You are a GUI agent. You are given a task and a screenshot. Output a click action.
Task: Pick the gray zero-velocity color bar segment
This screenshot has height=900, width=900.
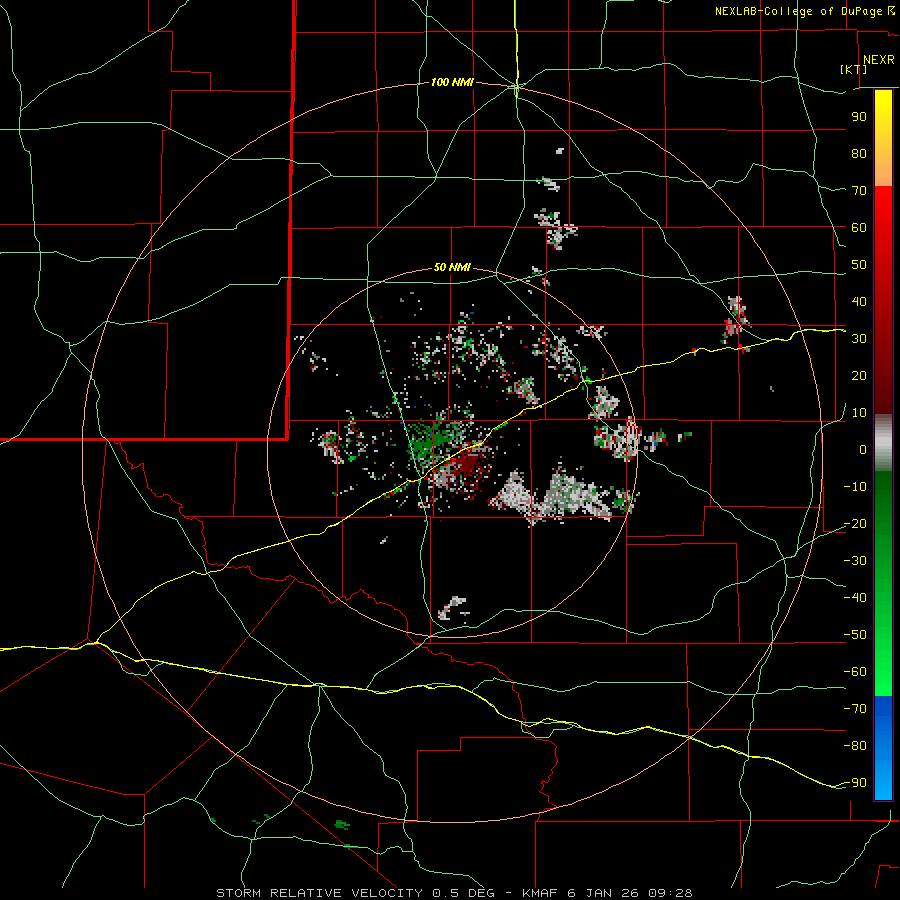(883, 443)
